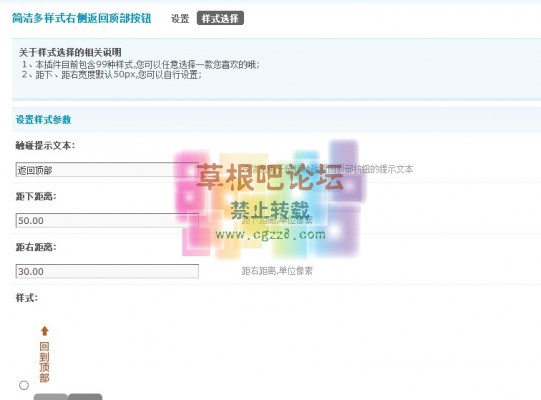Image resolution: width=541 pixels, height=400 pixels.
Task: Click the 触碰提示文本 label
Action: 45,146
